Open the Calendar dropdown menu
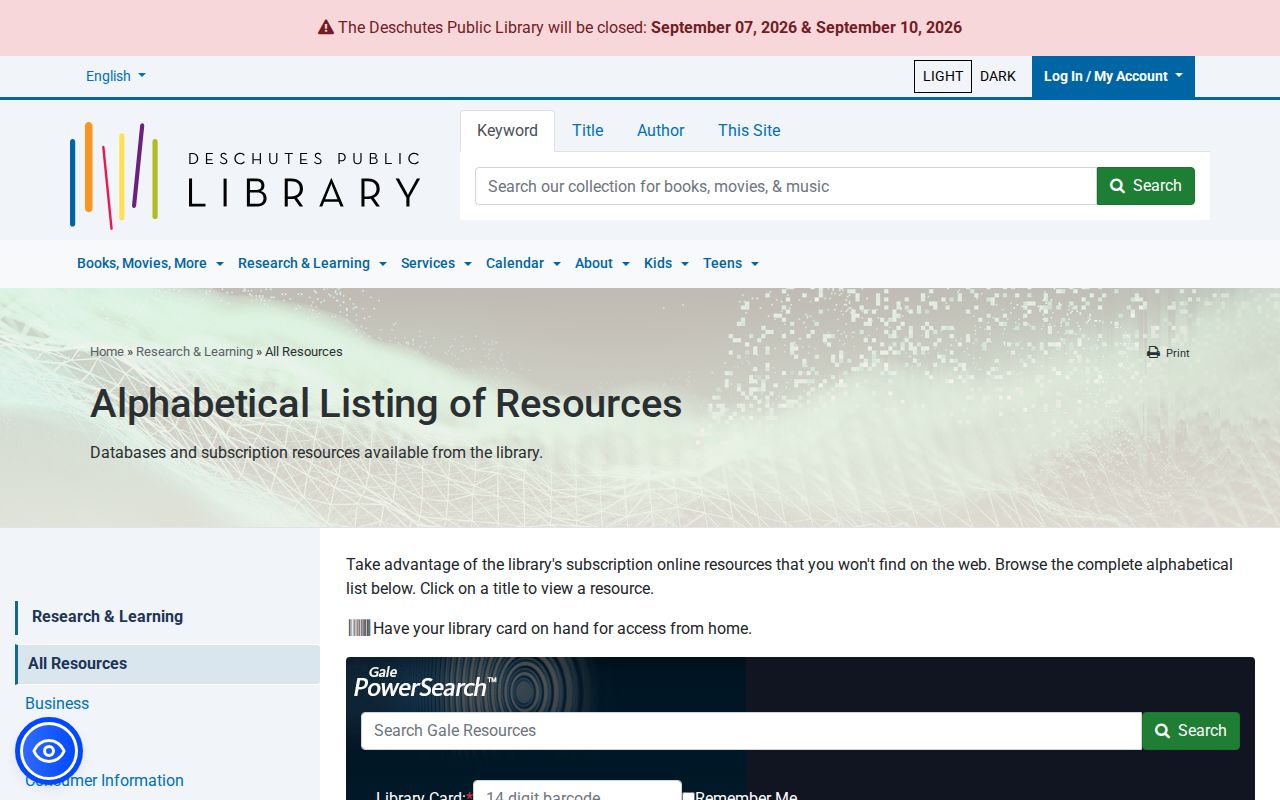This screenshot has width=1280, height=800. [523, 263]
